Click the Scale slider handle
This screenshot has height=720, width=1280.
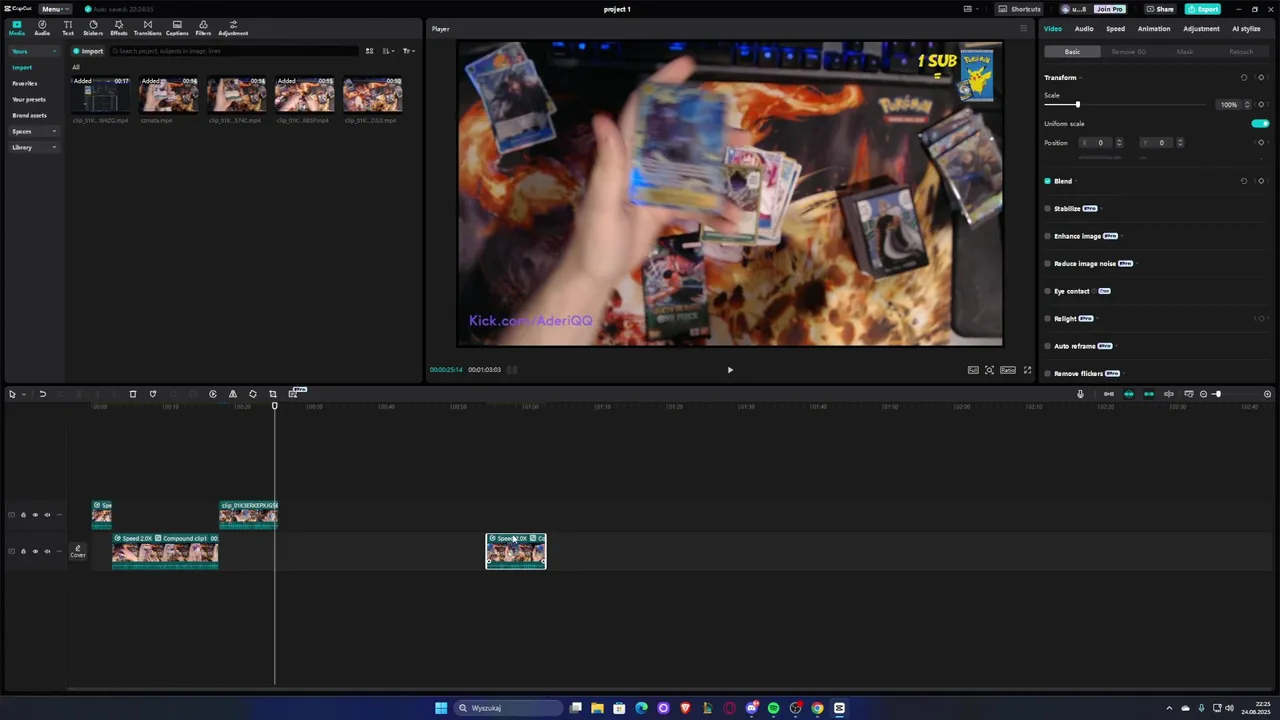tap(1077, 104)
